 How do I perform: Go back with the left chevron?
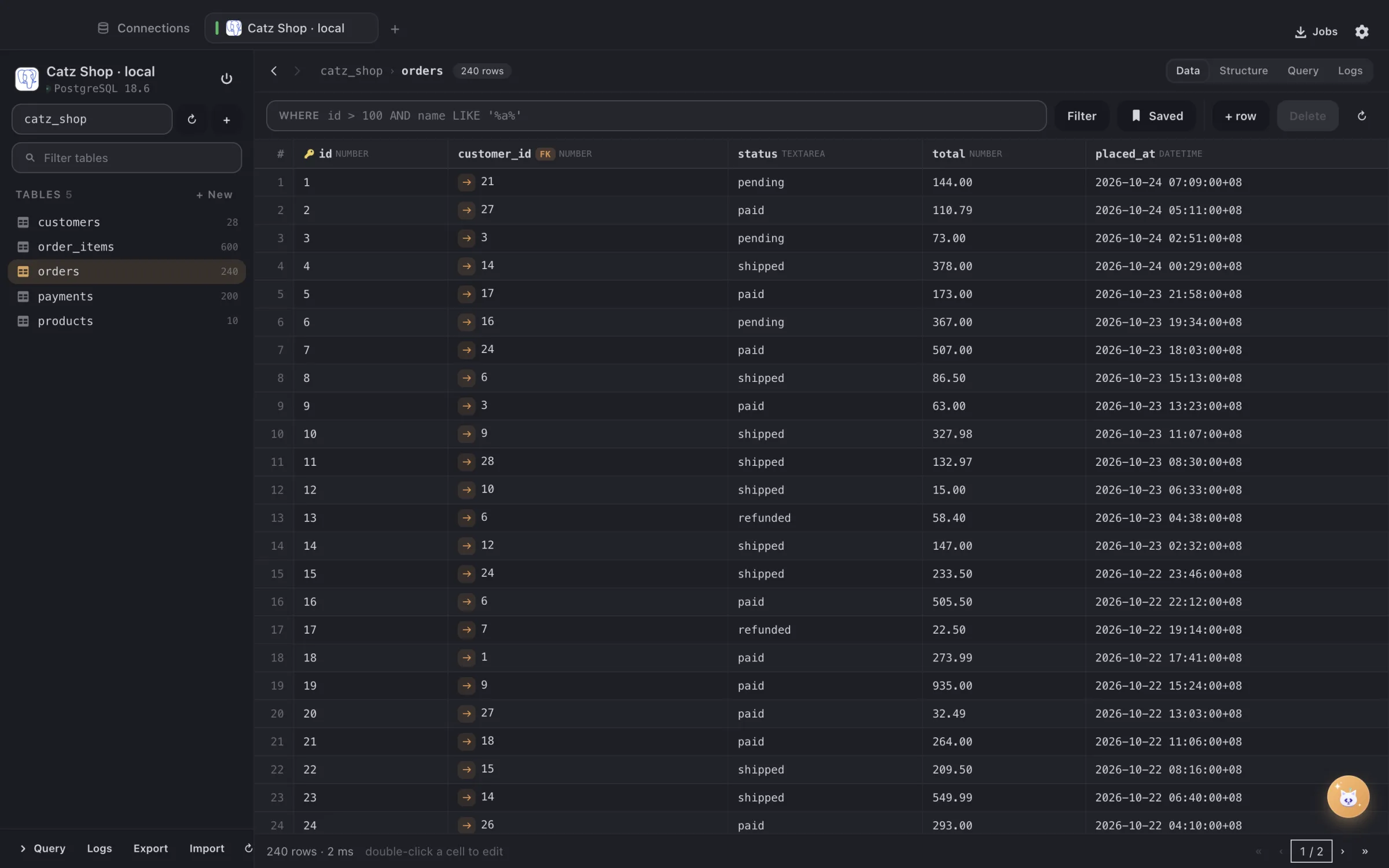click(x=274, y=71)
